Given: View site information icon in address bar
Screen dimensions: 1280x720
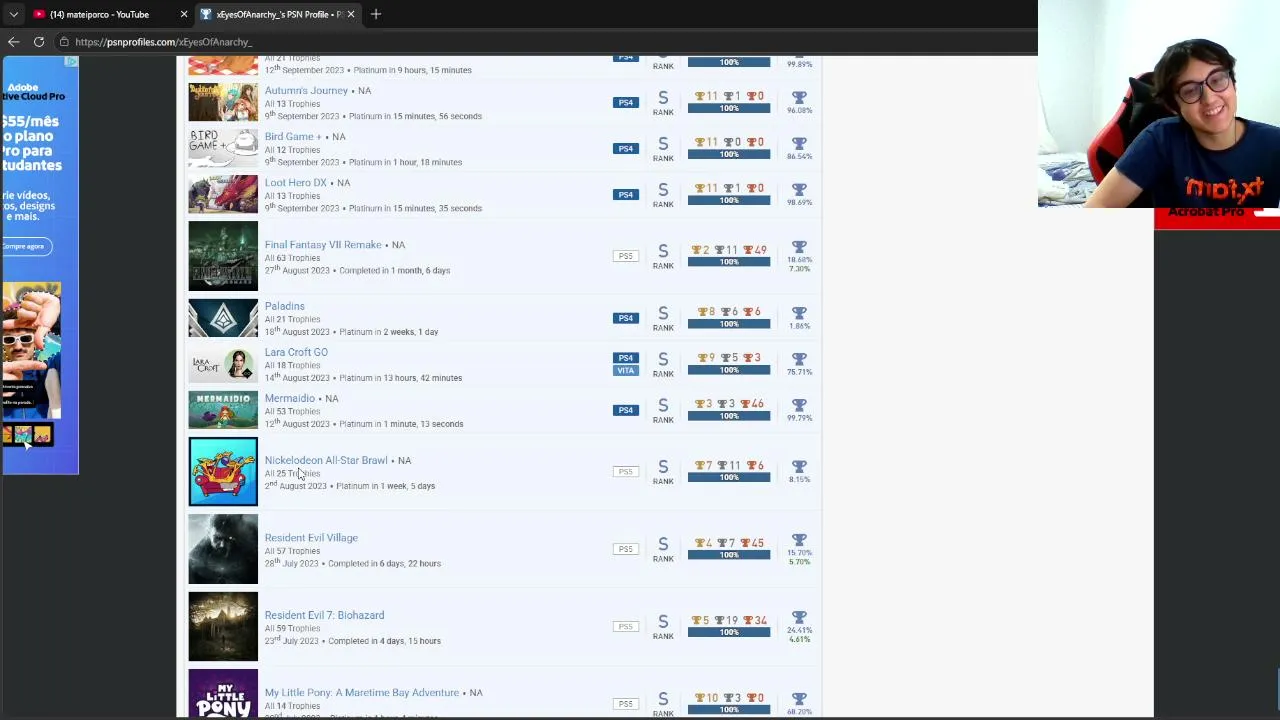Looking at the screenshot, I should [x=64, y=42].
